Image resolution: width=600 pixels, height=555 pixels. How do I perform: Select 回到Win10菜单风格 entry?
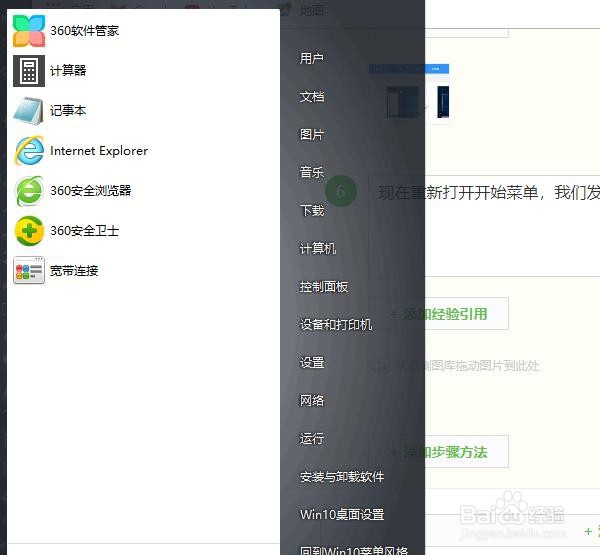click(x=354, y=550)
